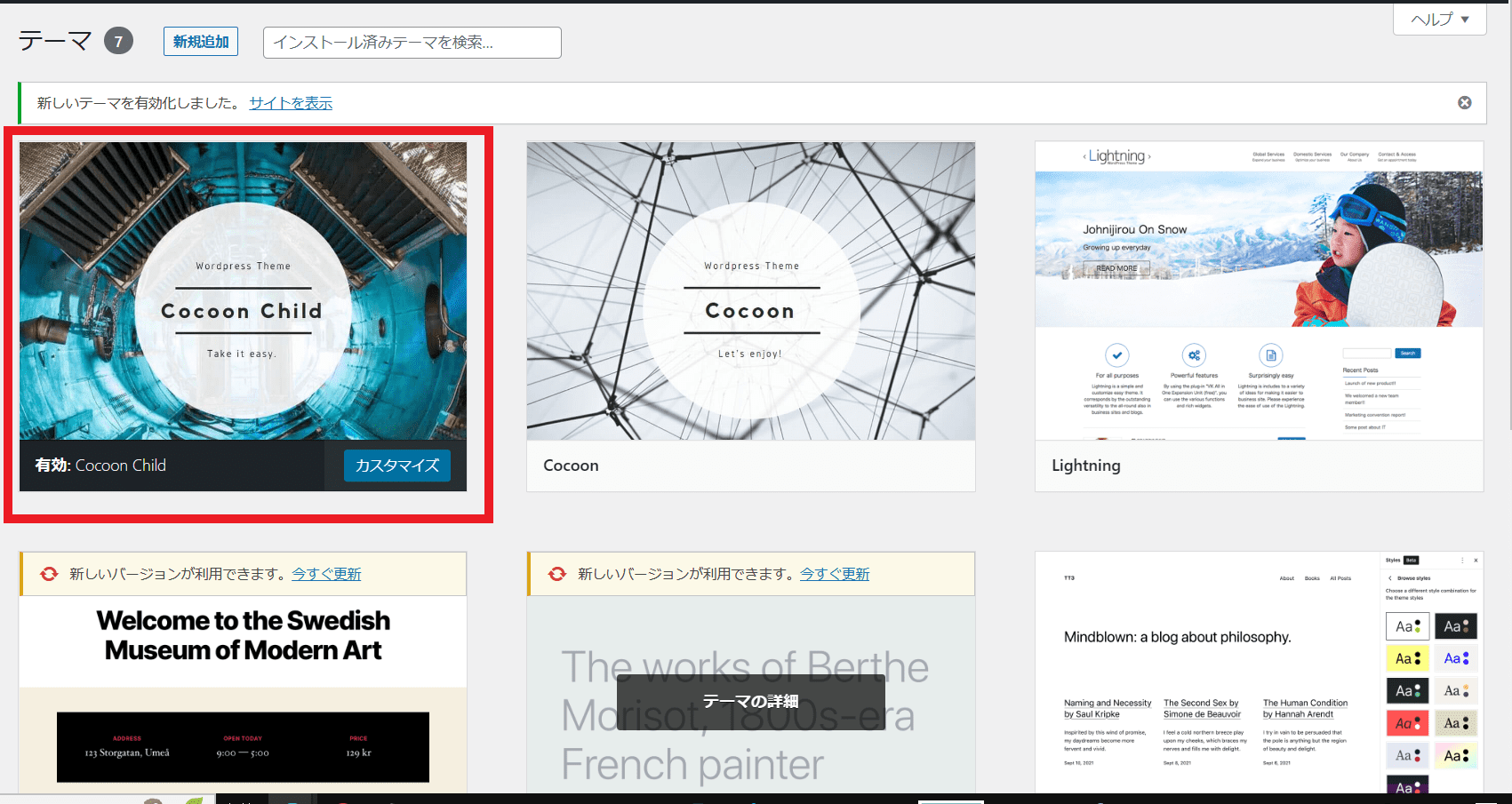Image resolution: width=1512 pixels, height=804 pixels.
Task: Select the Cocoon Child theme screenshot
Action: click(243, 291)
